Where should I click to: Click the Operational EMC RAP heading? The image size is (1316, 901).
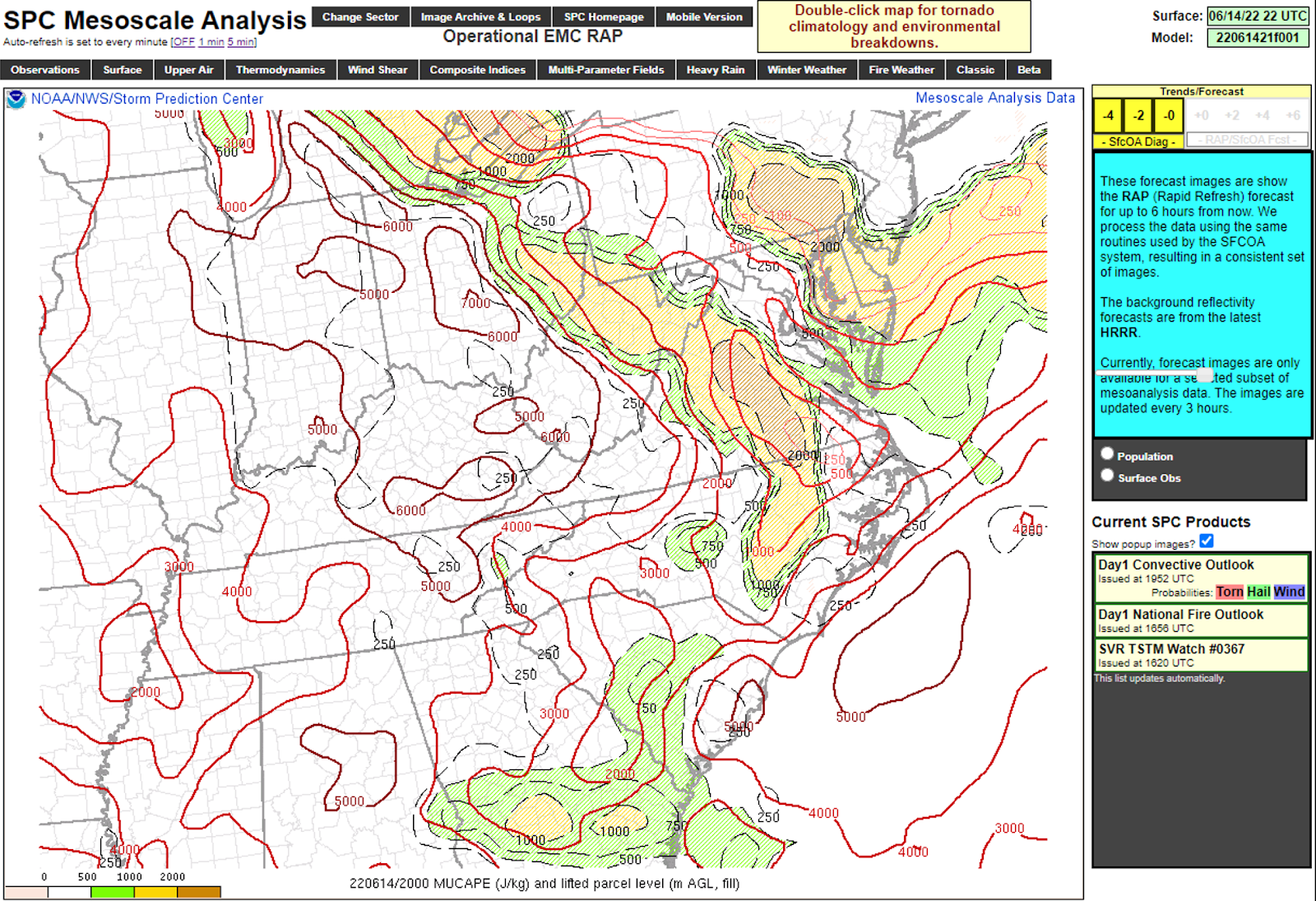(533, 37)
